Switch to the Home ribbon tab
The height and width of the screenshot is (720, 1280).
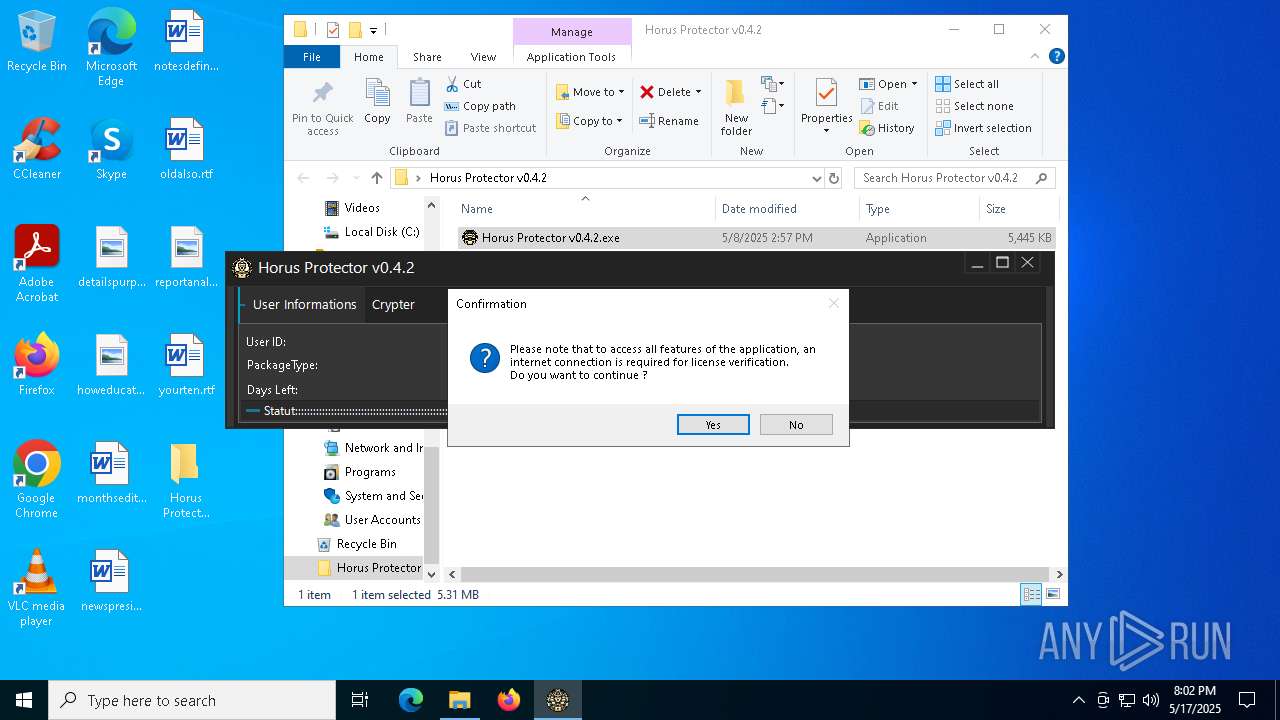368,57
